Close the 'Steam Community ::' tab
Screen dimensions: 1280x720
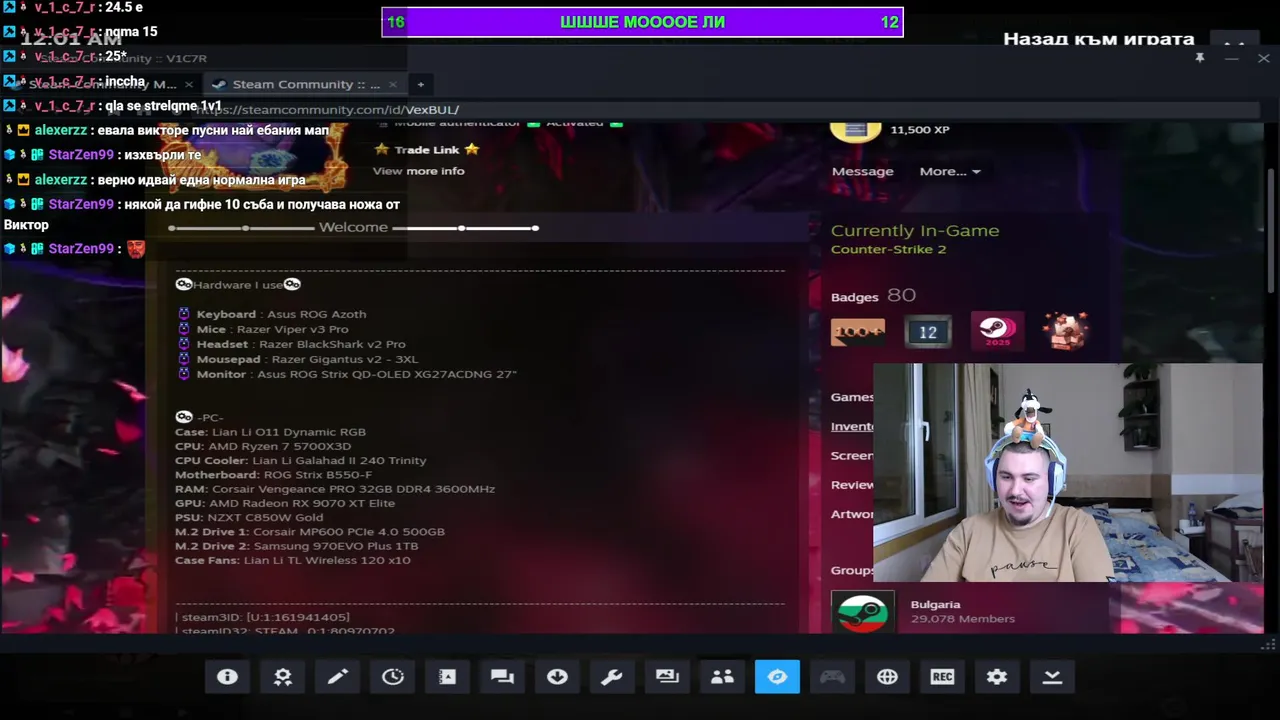coord(392,84)
